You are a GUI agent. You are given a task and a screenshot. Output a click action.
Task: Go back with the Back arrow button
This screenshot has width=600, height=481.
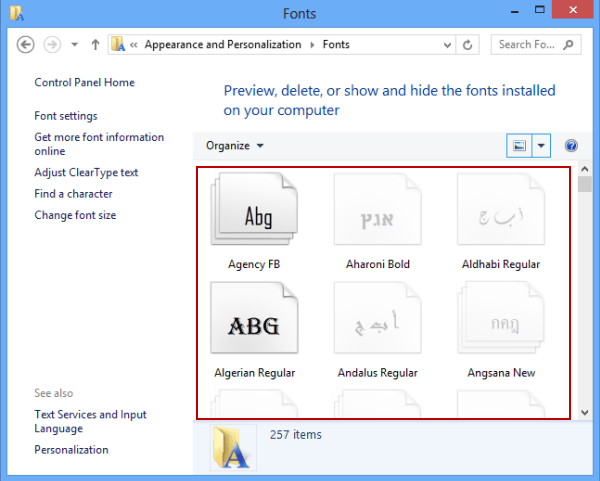click(x=26, y=45)
